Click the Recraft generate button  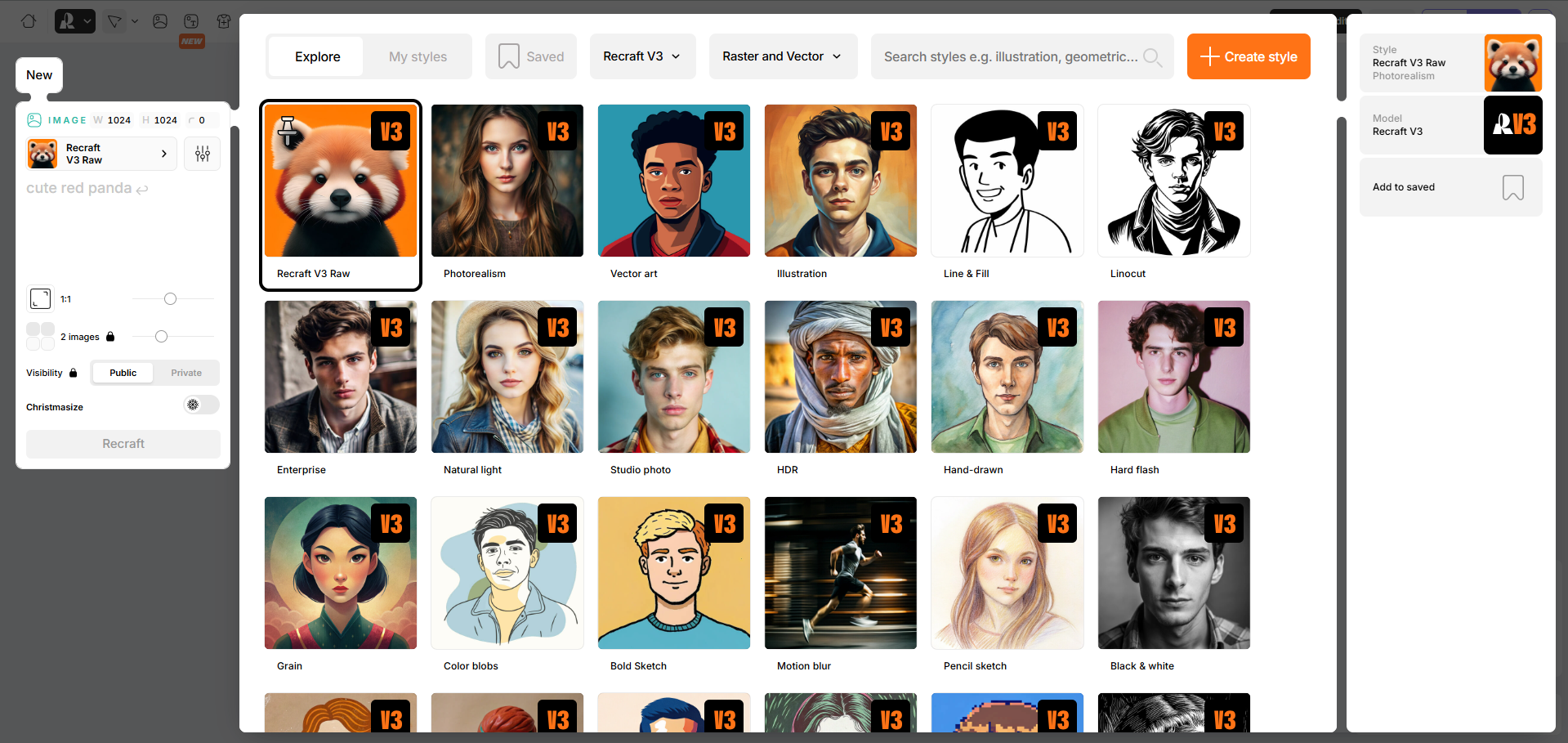123,444
